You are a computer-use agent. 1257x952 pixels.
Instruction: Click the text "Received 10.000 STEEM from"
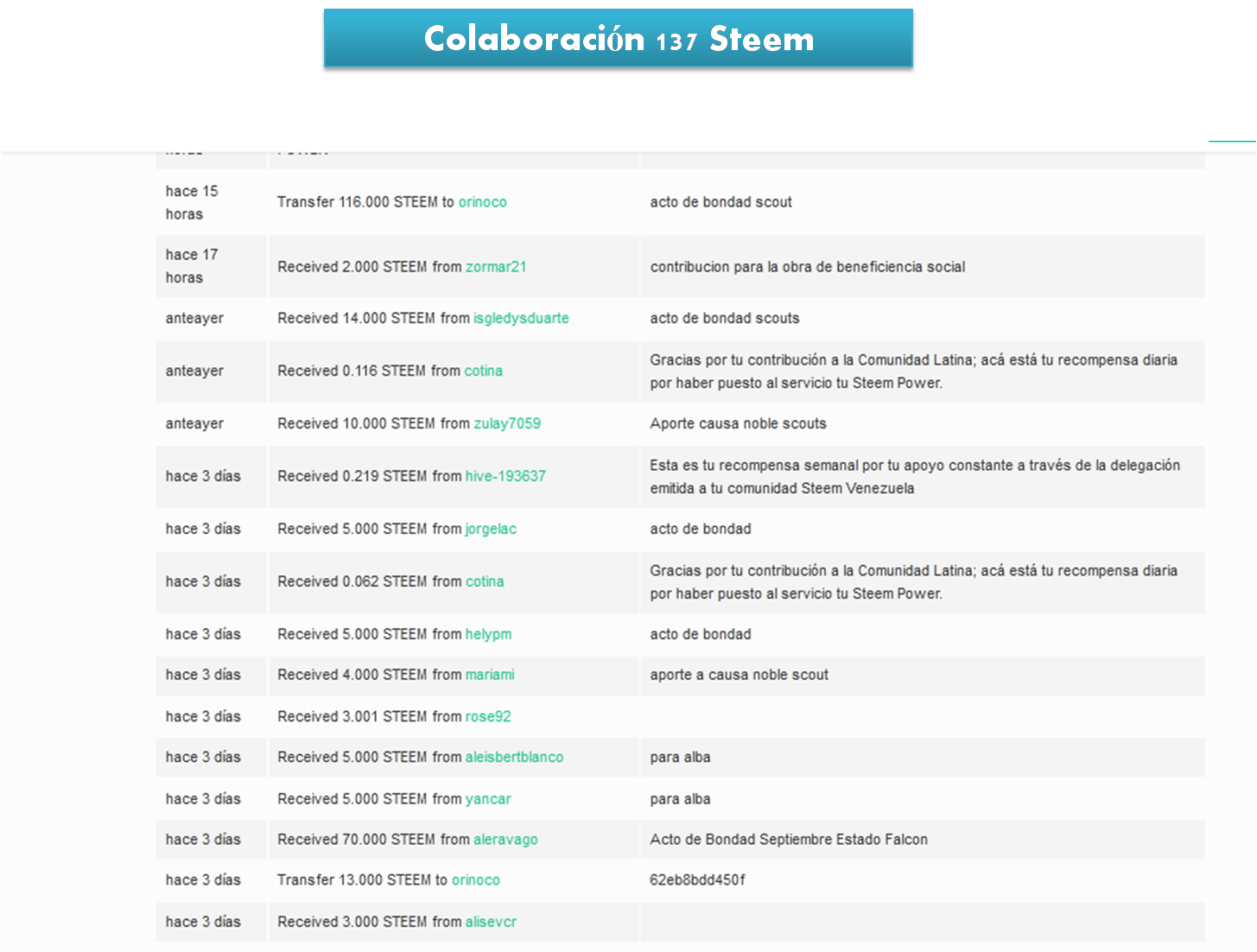(373, 423)
